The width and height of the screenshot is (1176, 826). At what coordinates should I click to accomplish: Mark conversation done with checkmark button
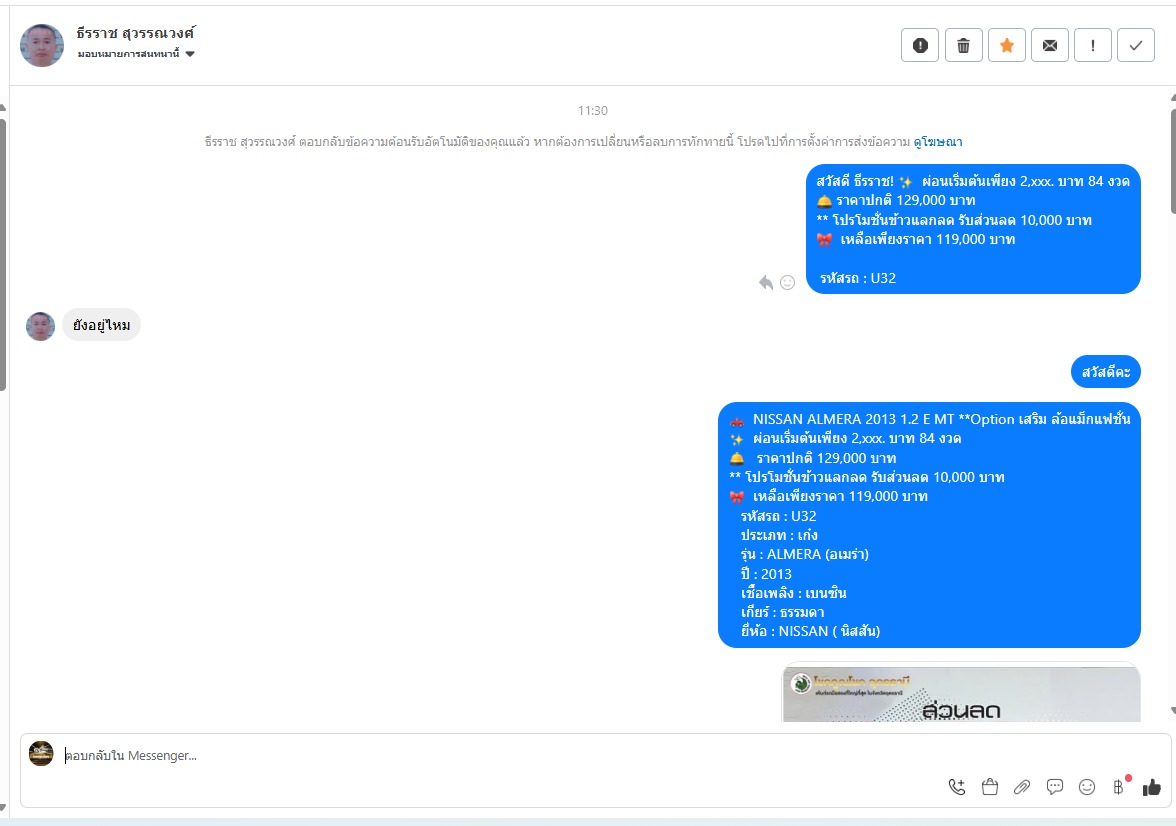pyautogui.click(x=1136, y=46)
